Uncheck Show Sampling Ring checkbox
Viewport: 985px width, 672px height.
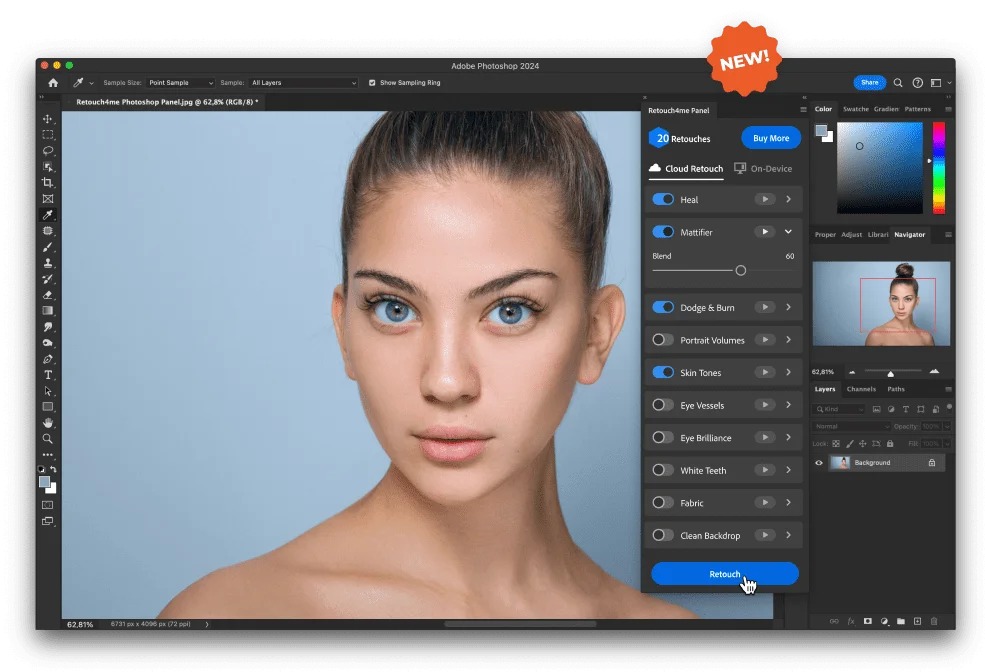tap(372, 82)
